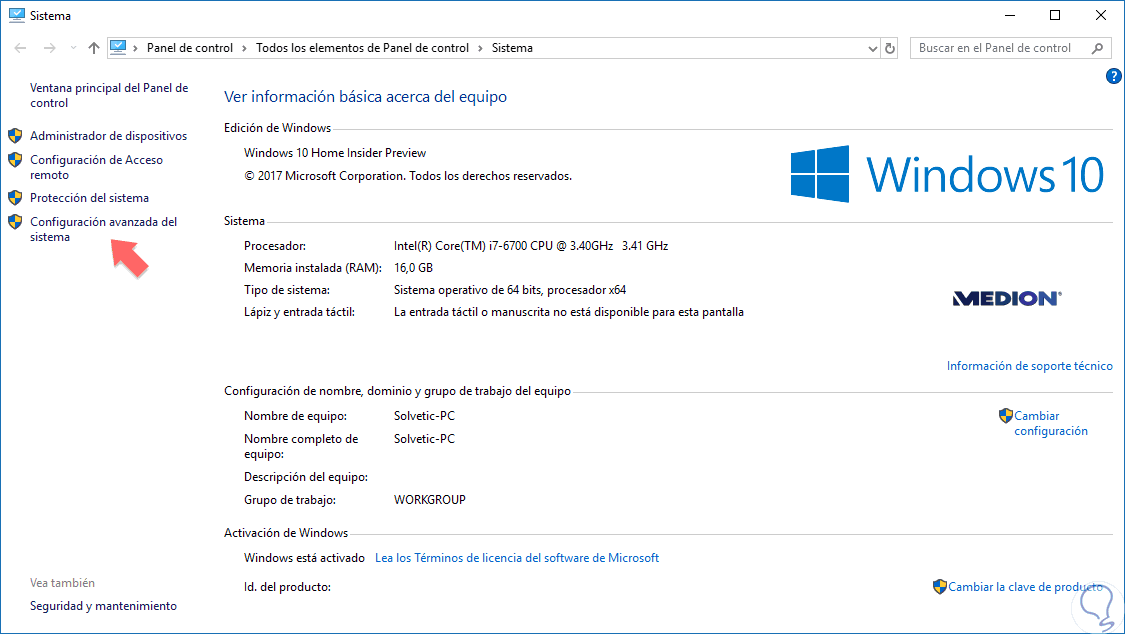Screen dimensions: 1125x634
Task: Click the forward navigation arrow
Action: (50, 48)
